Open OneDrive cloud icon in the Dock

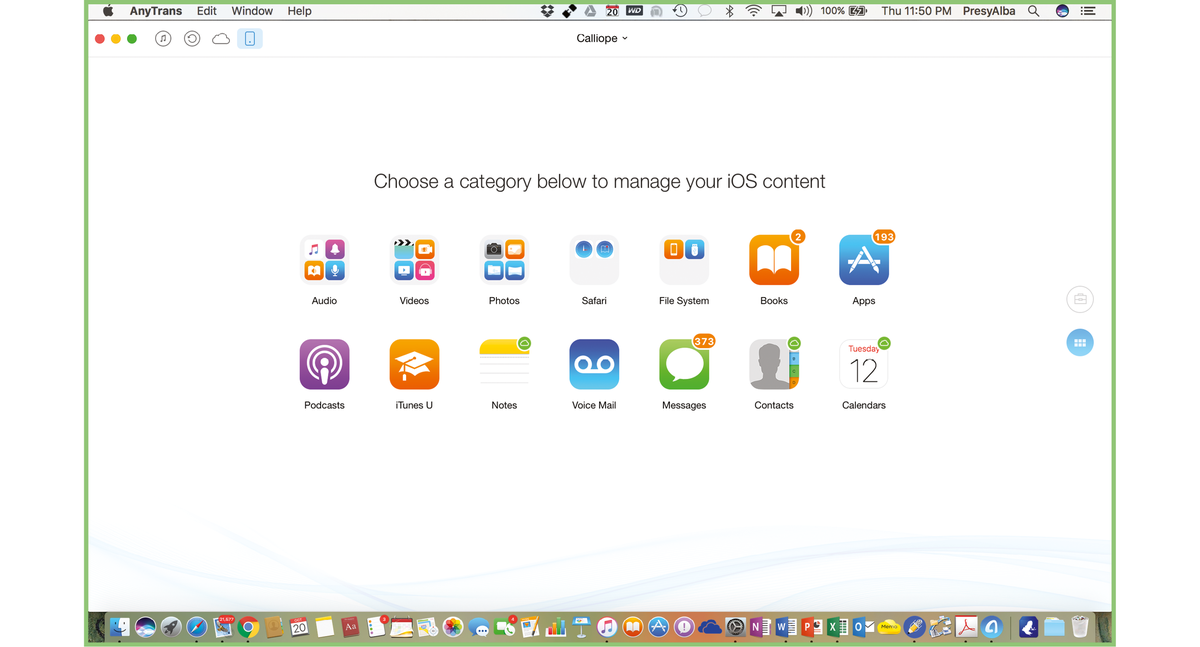(709, 627)
